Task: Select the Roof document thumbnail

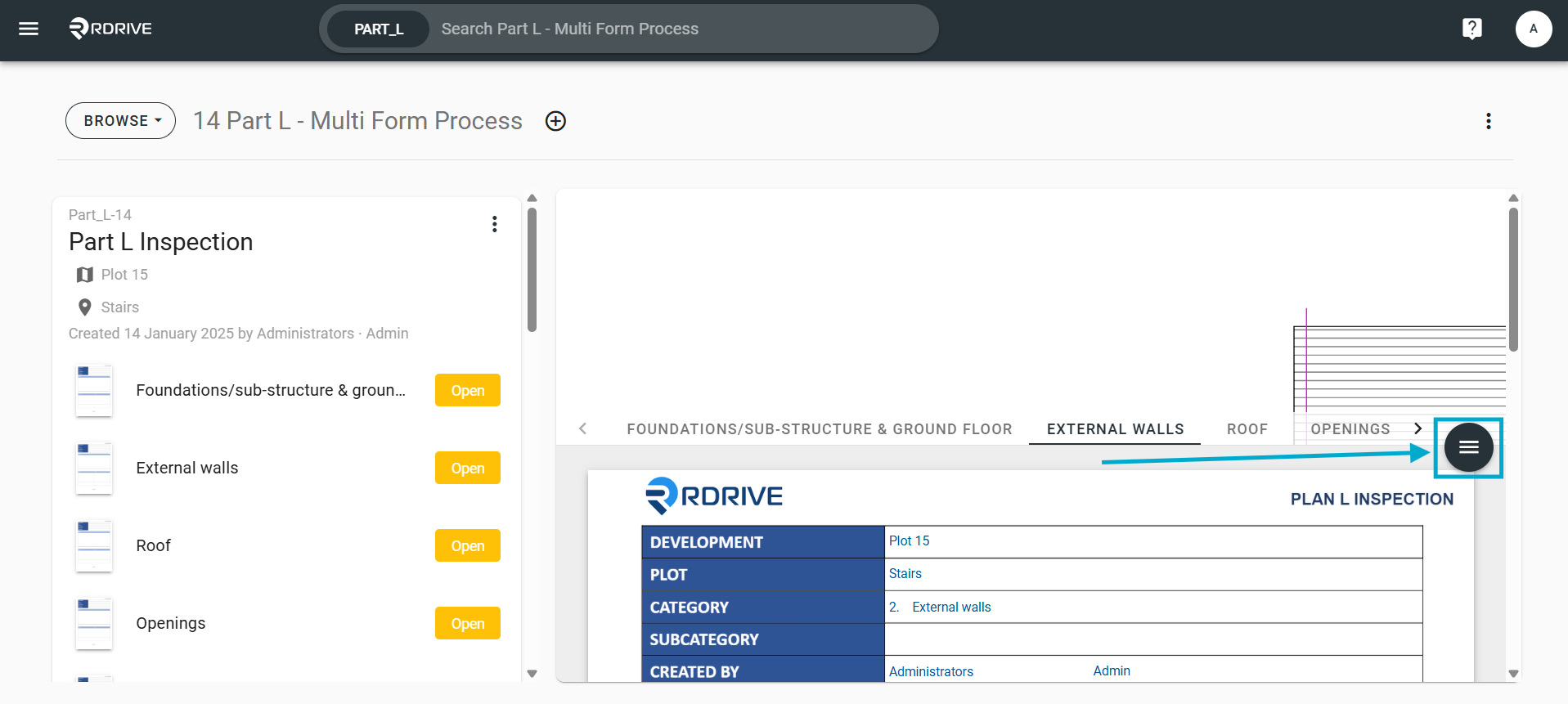Action: point(94,546)
